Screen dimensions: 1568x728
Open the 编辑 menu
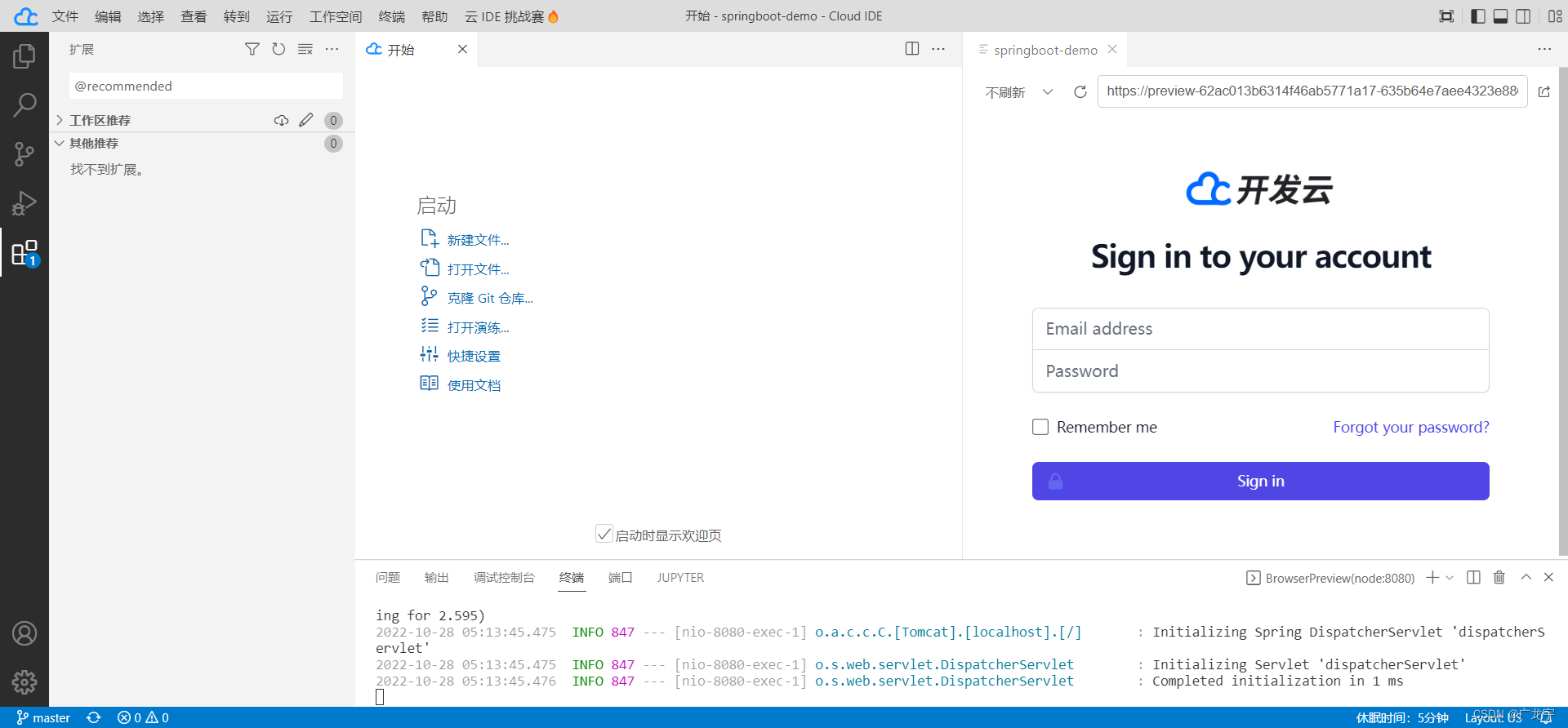tap(108, 16)
